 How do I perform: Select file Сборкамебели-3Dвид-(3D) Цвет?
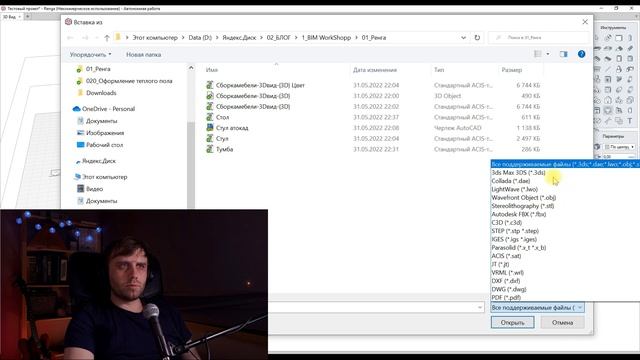260,85
